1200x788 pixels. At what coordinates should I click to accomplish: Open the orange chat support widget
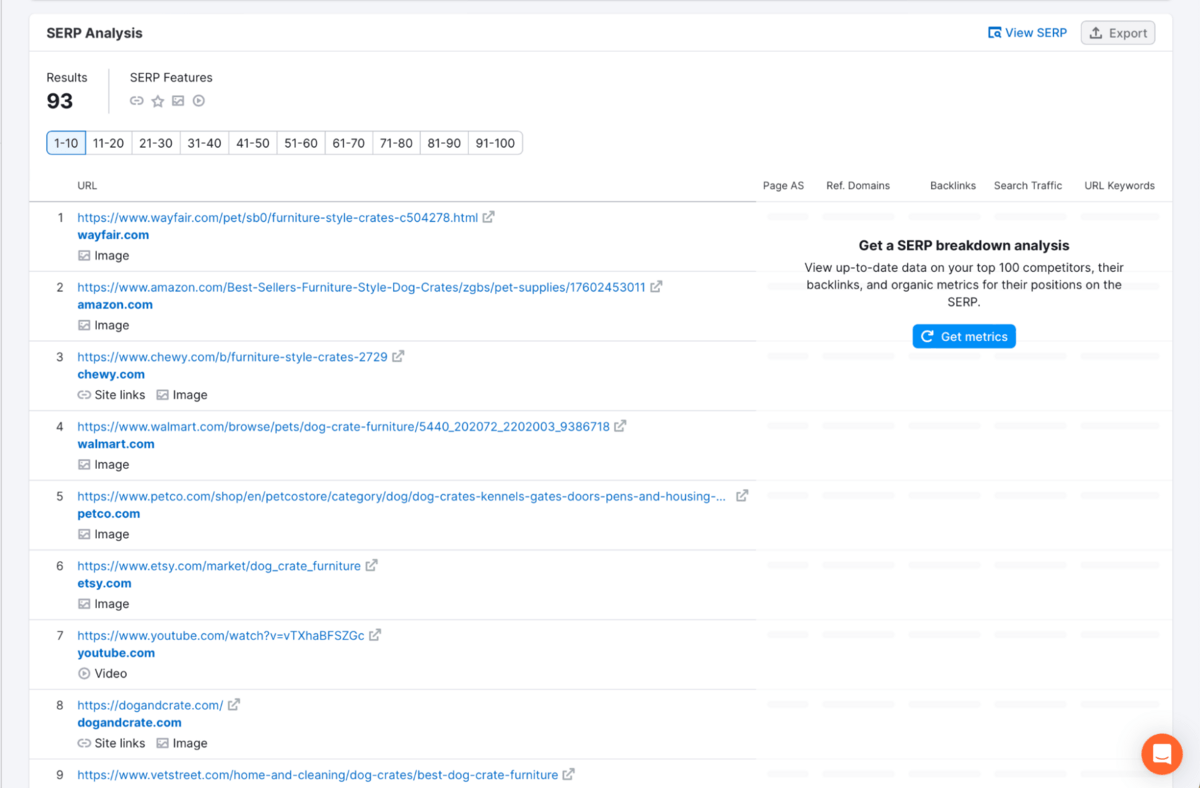click(x=1162, y=754)
